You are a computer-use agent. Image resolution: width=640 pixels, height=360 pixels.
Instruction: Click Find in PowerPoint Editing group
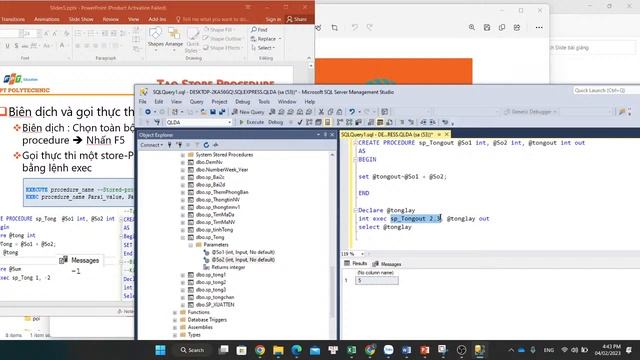259,30
